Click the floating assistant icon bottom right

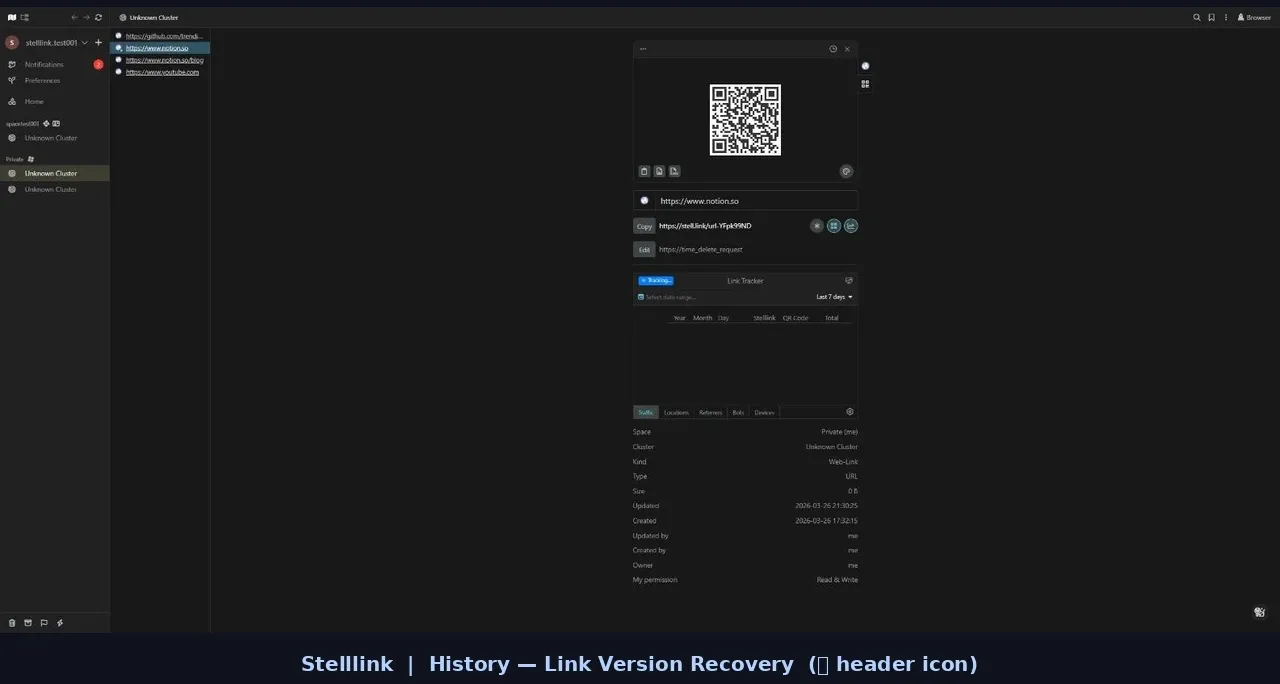coord(1260,612)
